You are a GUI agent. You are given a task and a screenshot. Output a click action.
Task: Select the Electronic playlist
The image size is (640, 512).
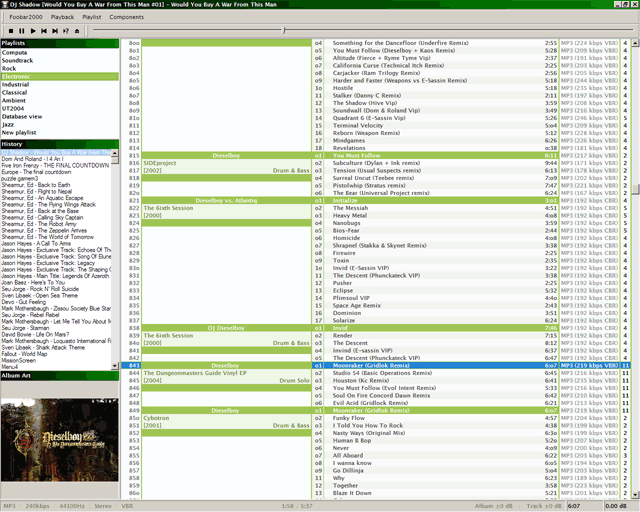60,77
